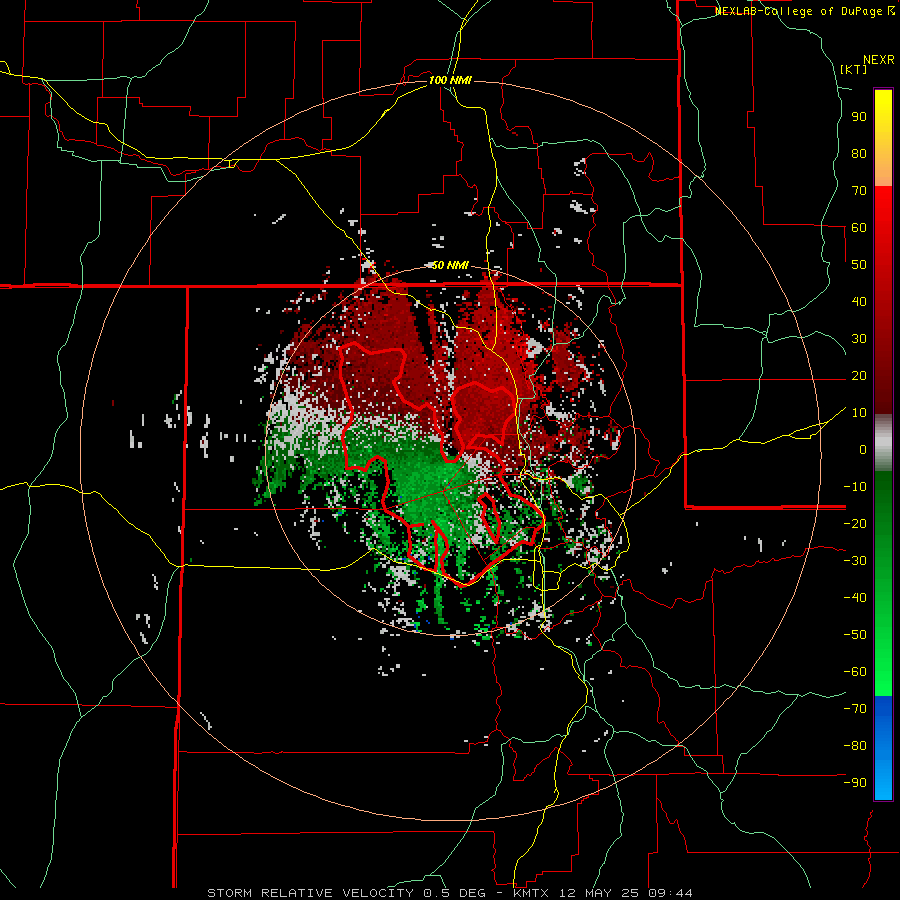The height and width of the screenshot is (900, 900).
Task: Click the -80 value on the velocity scale
Action: 855,746
